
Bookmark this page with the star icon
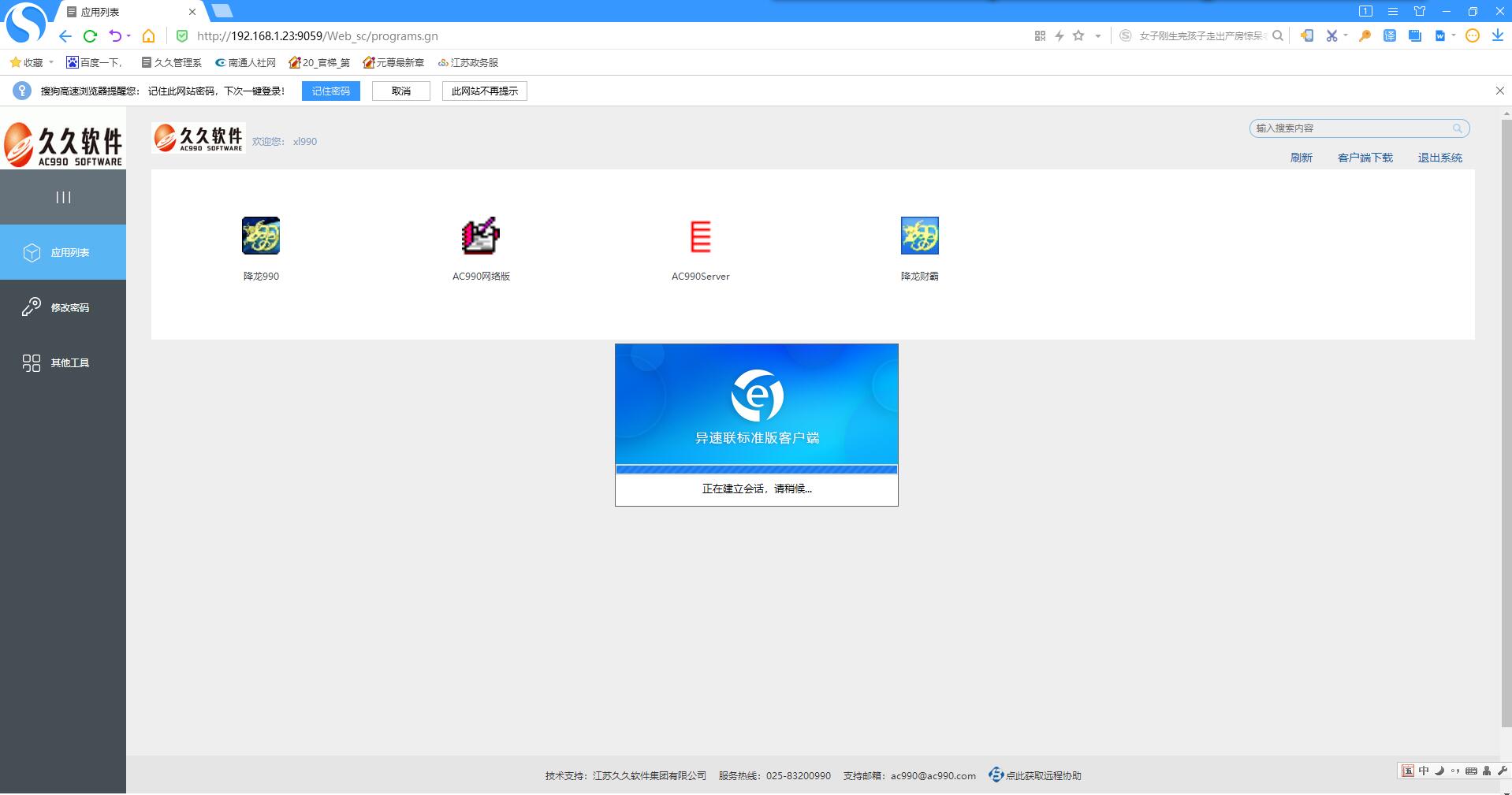click(1078, 35)
